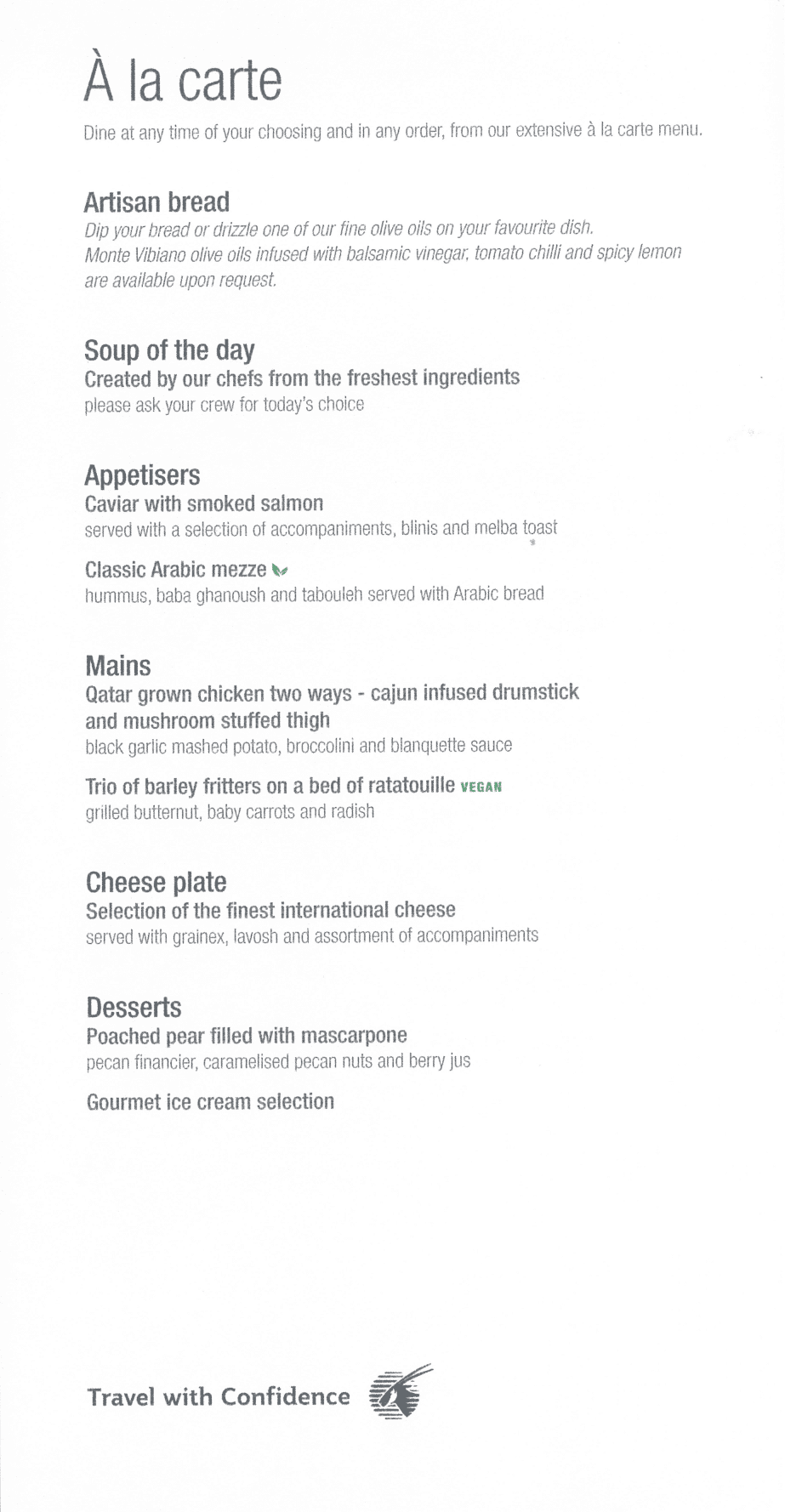Viewport: 785px width, 1512px height.
Task: Jump to the Desserts heading
Action: point(134,1008)
